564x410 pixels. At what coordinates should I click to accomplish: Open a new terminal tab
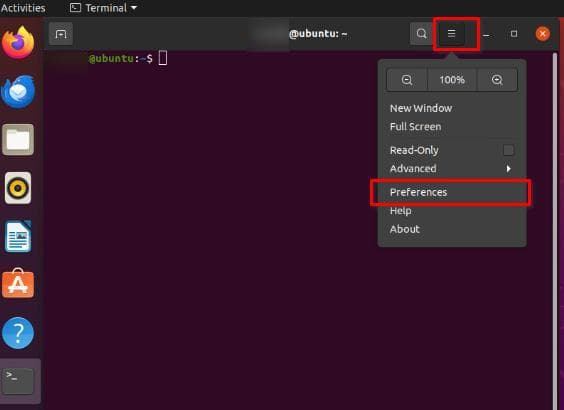(61, 34)
